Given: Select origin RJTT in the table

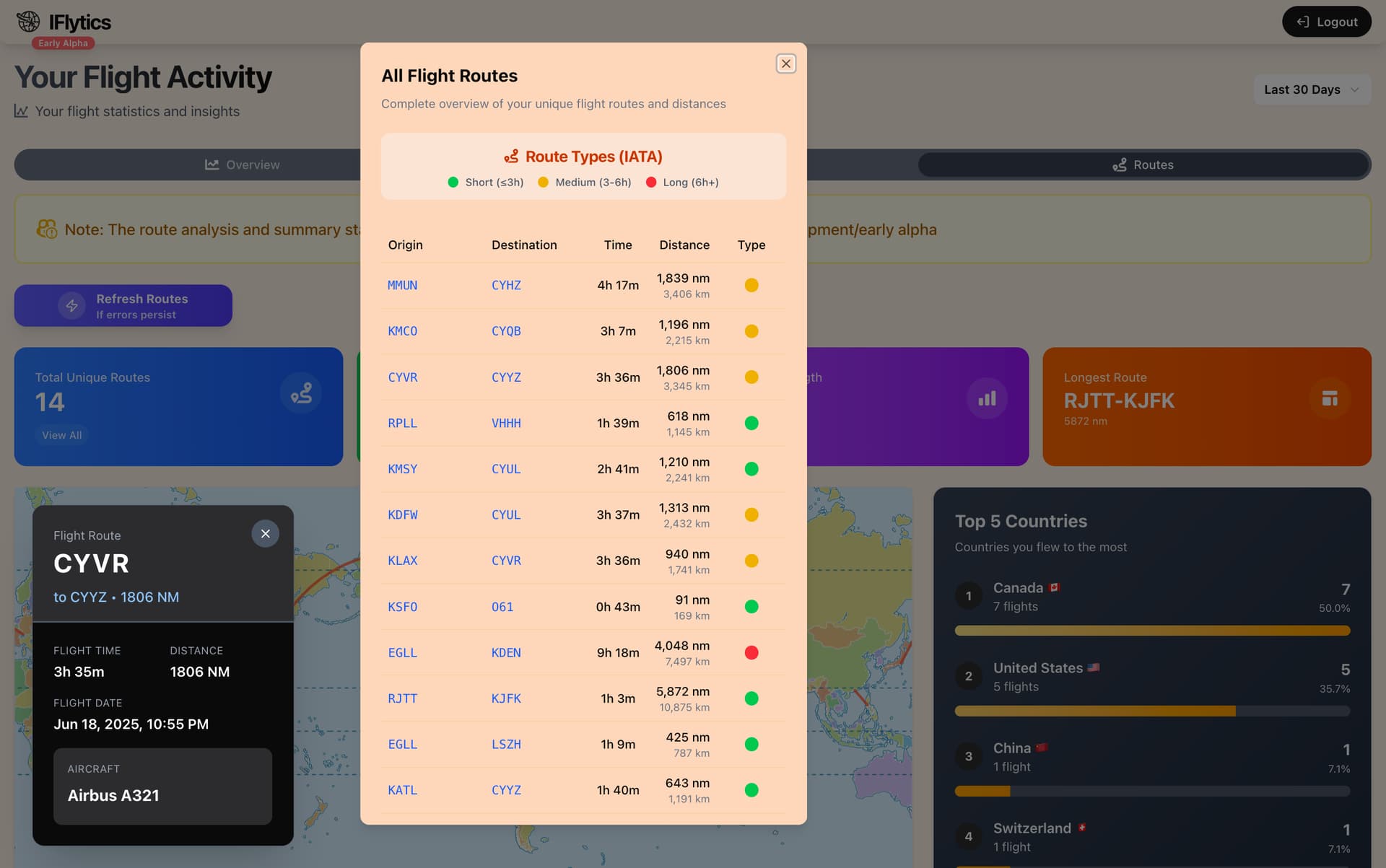Looking at the screenshot, I should coord(402,698).
